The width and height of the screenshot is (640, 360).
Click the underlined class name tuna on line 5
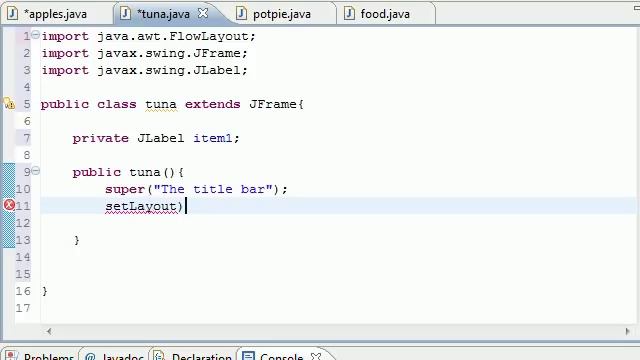tap(161, 104)
